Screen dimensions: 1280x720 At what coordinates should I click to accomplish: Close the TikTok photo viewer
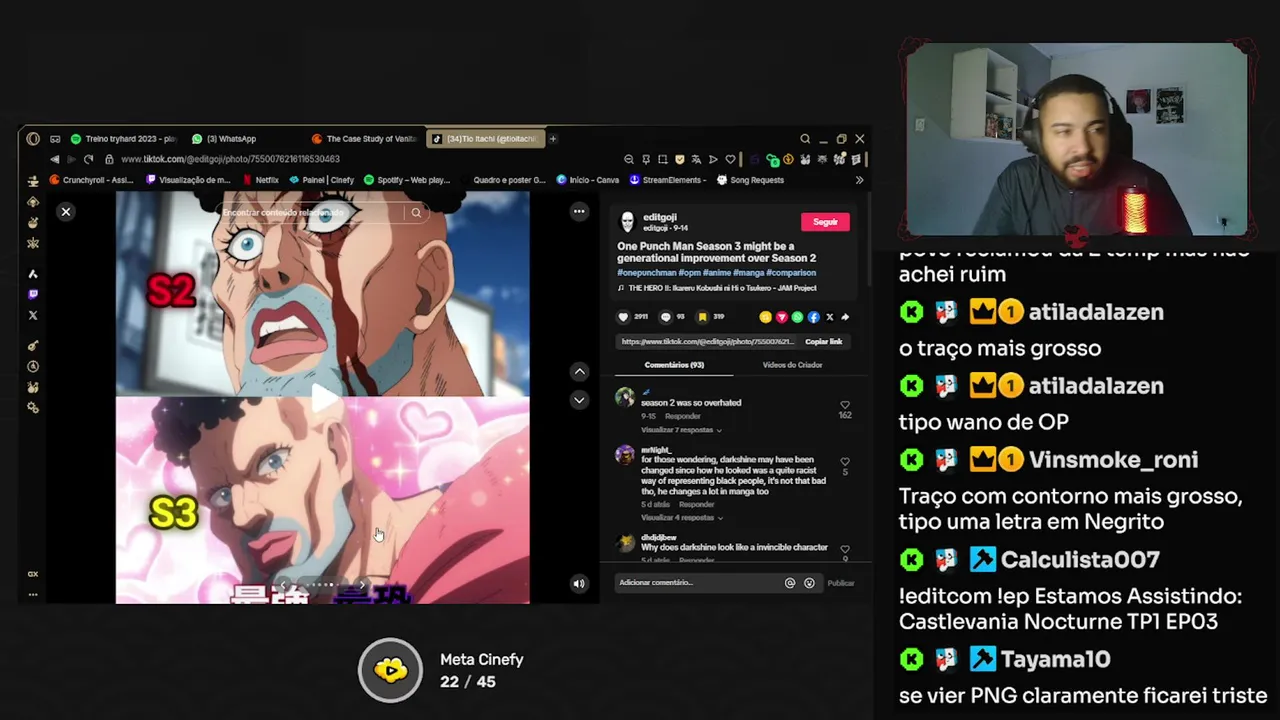[66, 212]
